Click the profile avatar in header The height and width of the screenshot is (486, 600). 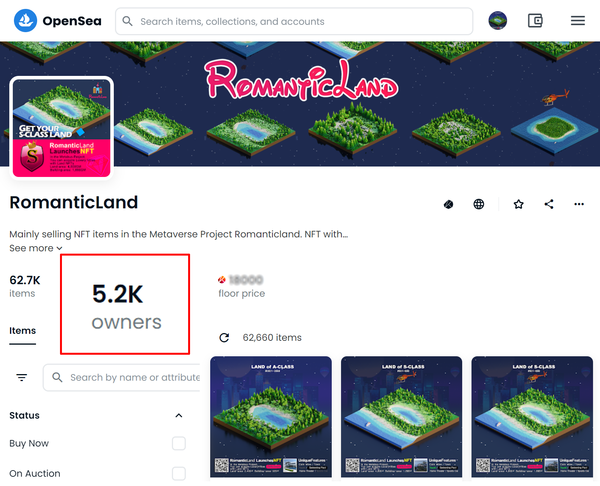[x=497, y=21]
